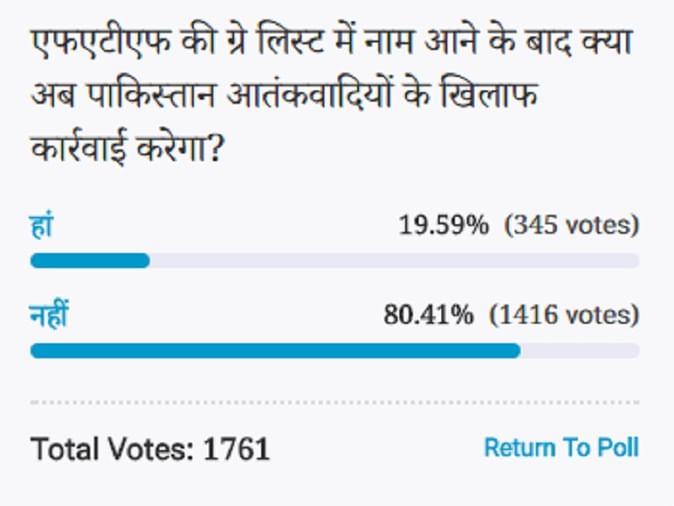Select the 19.59% percentage text
674x506 pixels.
tap(443, 225)
